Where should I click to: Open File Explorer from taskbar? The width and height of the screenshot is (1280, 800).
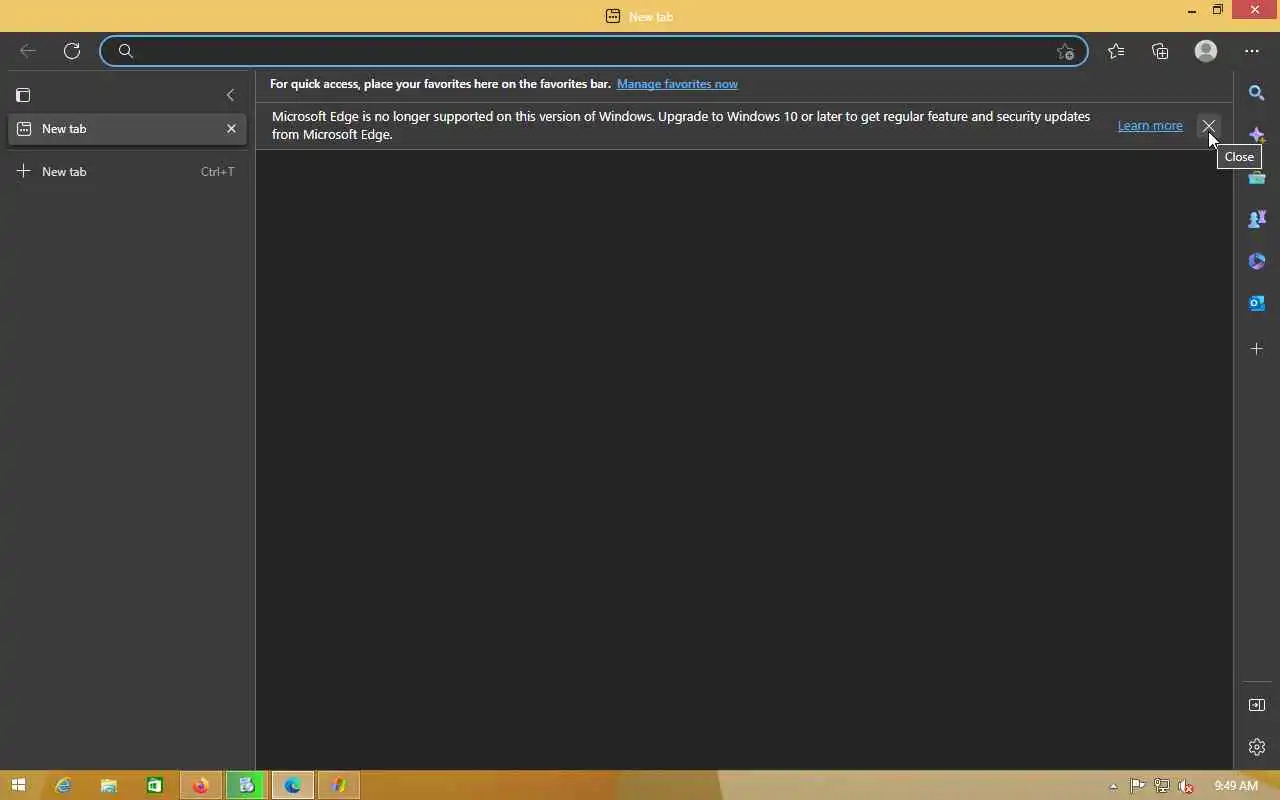click(x=109, y=785)
